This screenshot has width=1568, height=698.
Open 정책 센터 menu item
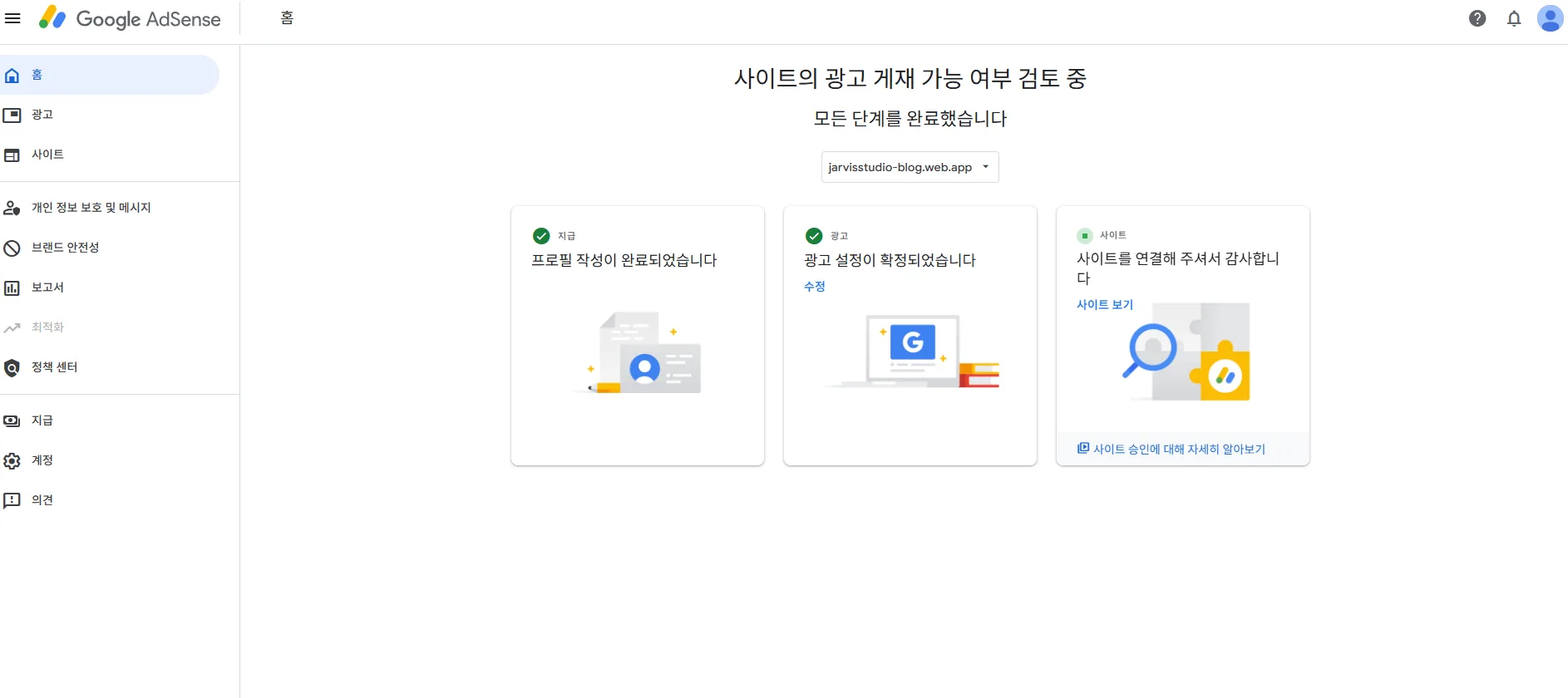[110, 367]
